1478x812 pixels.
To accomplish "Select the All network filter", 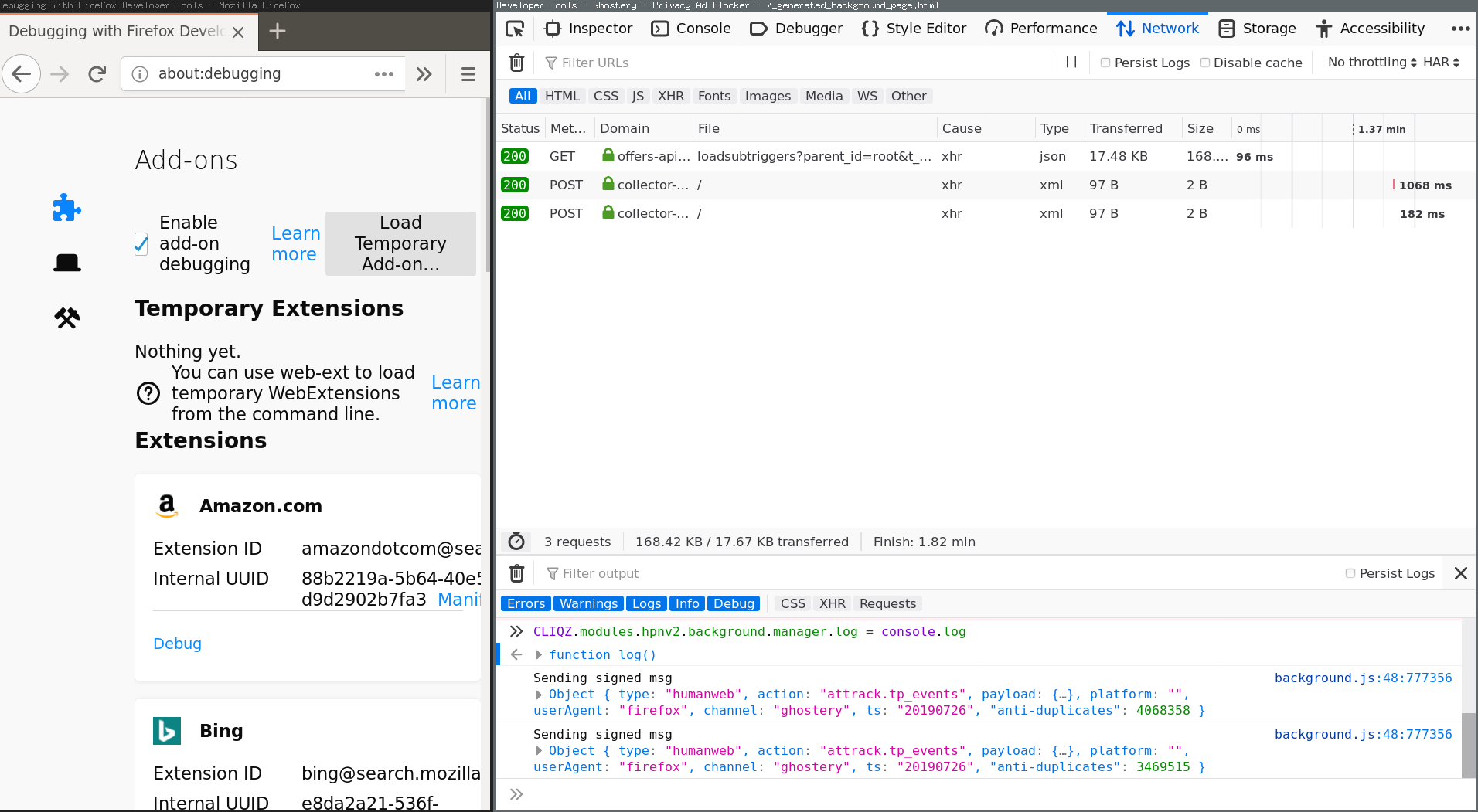I will click(523, 96).
